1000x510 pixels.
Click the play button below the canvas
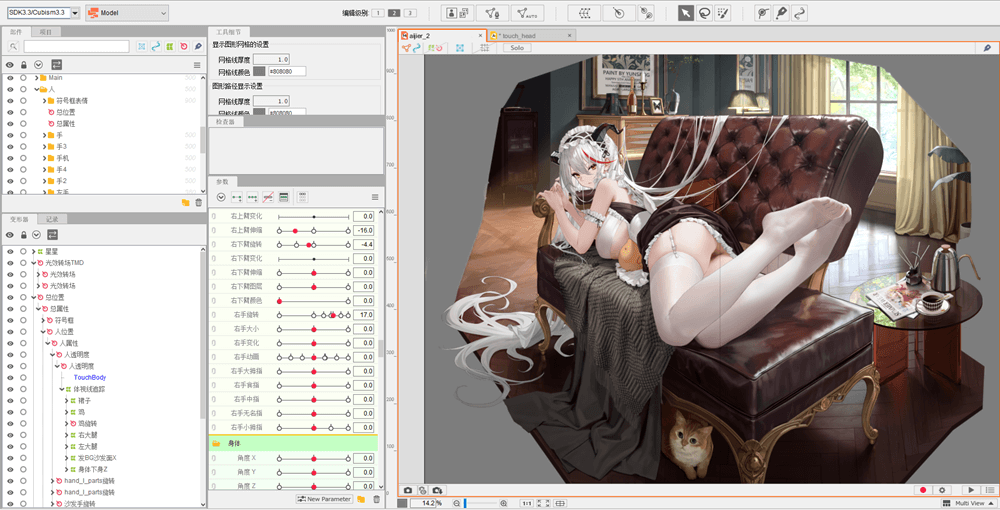(x=971, y=490)
